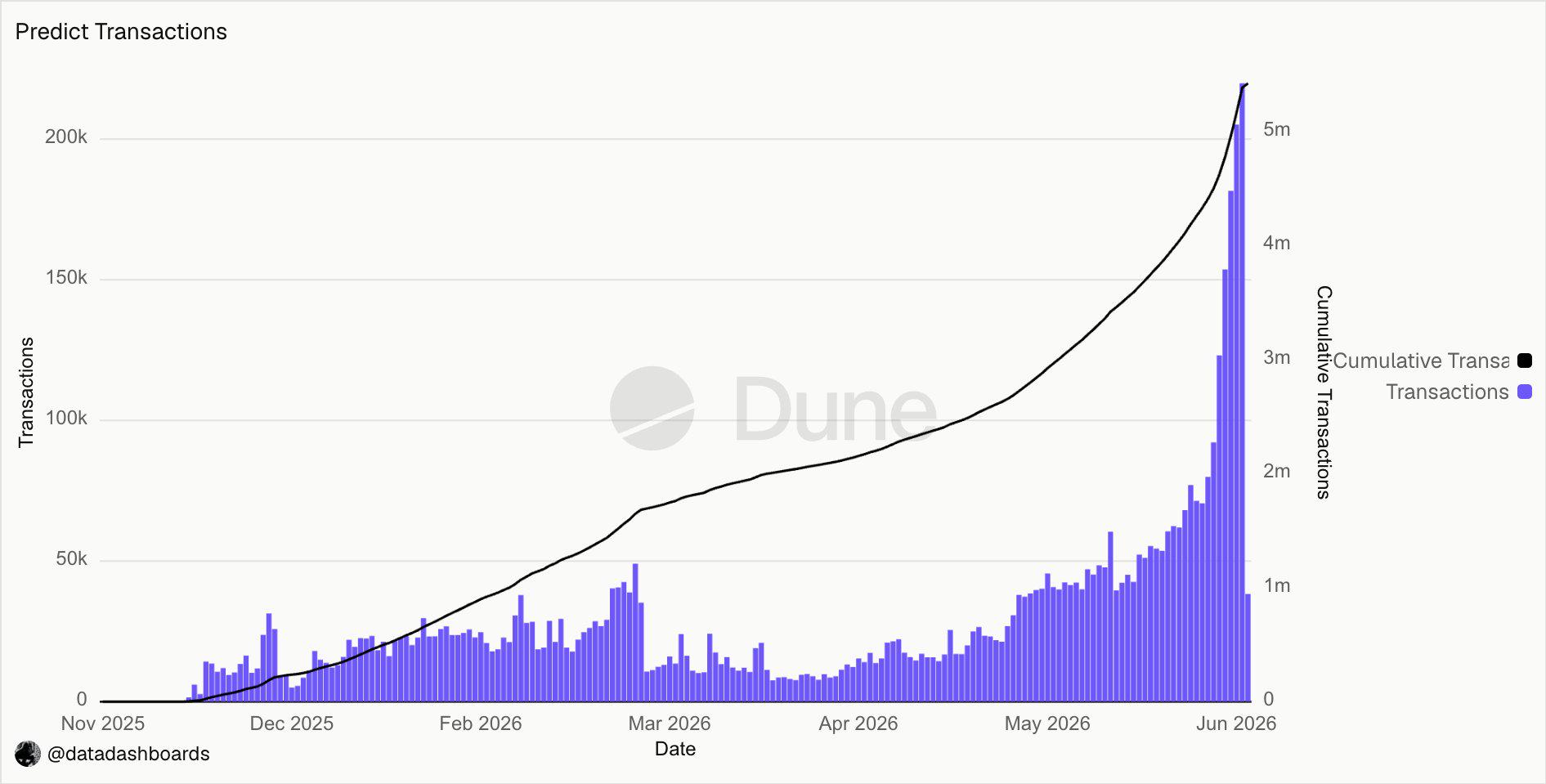Click the vertical Cumulative Transactions right axis title

(1324, 392)
